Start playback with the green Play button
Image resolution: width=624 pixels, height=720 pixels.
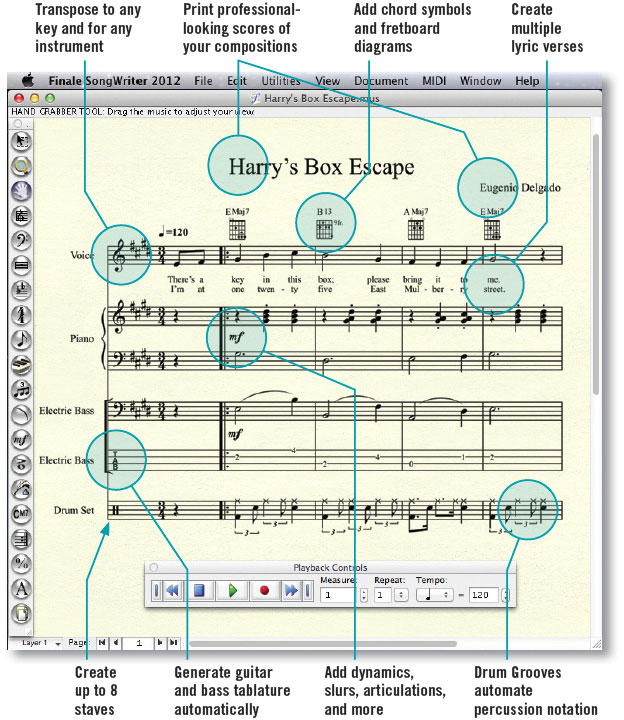point(233,591)
